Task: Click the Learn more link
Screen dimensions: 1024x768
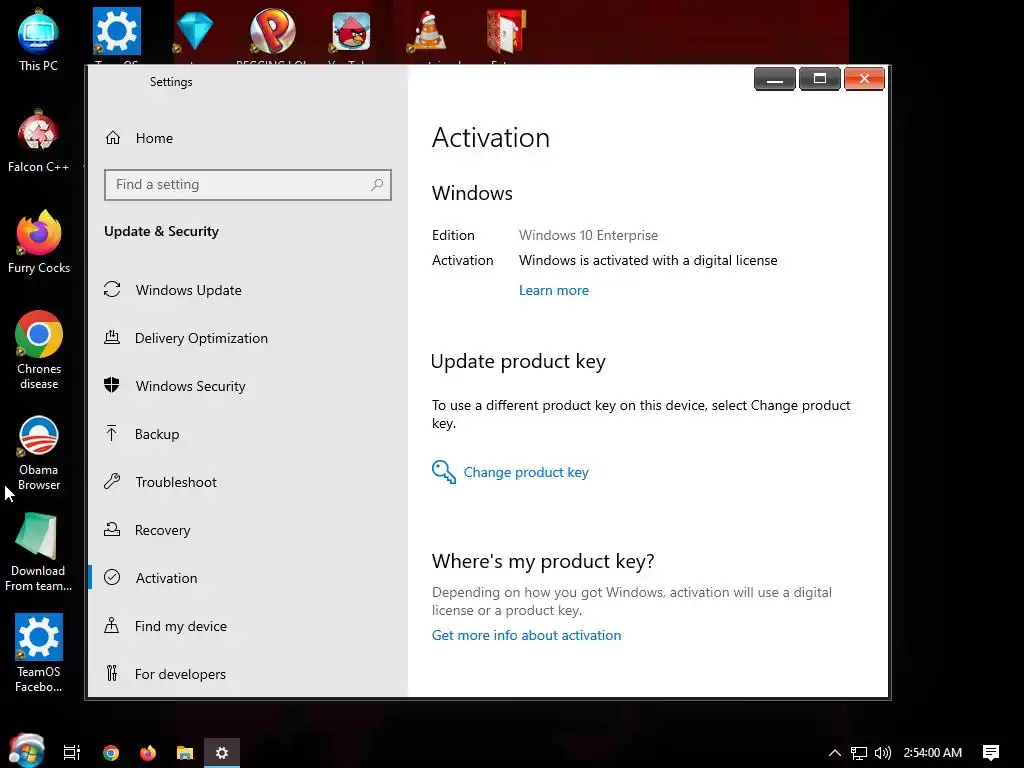Action: pyautogui.click(x=554, y=291)
